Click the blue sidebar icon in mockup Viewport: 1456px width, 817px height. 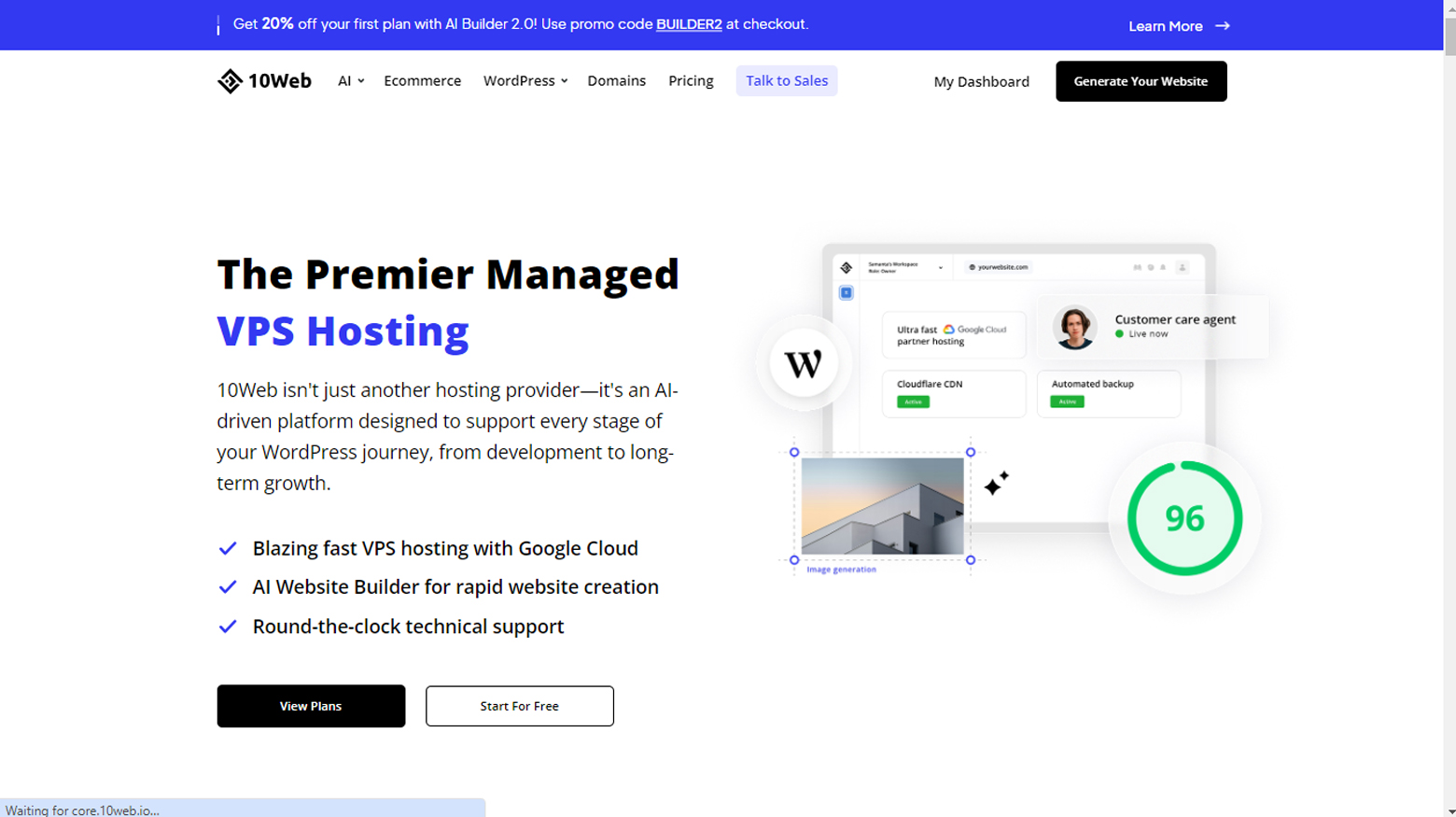click(847, 293)
